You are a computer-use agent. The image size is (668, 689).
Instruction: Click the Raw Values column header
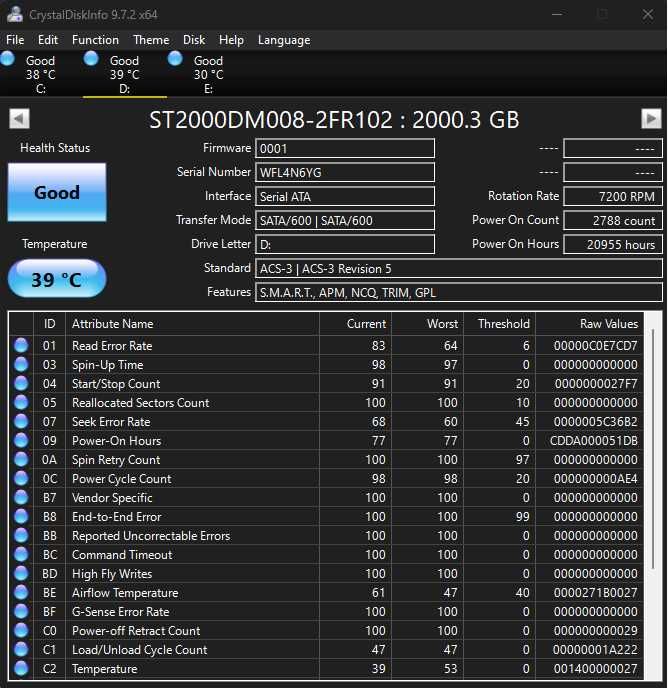coord(589,324)
